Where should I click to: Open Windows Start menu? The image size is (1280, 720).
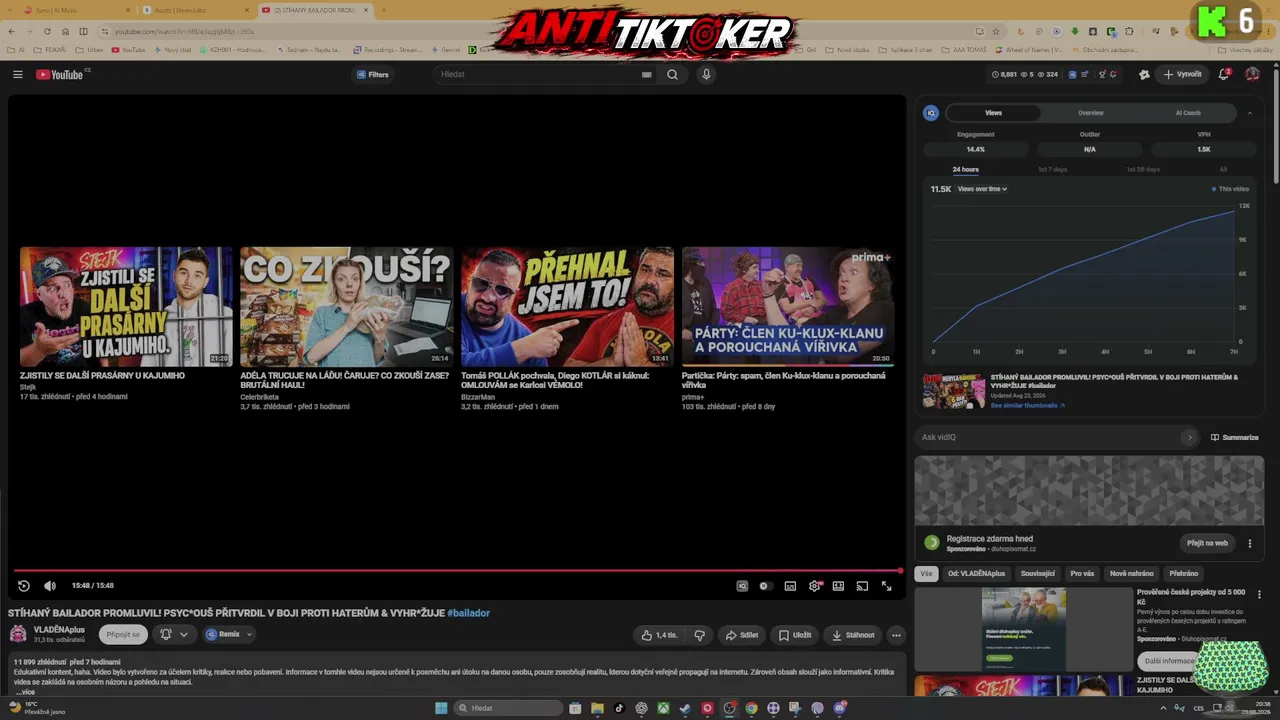click(441, 708)
